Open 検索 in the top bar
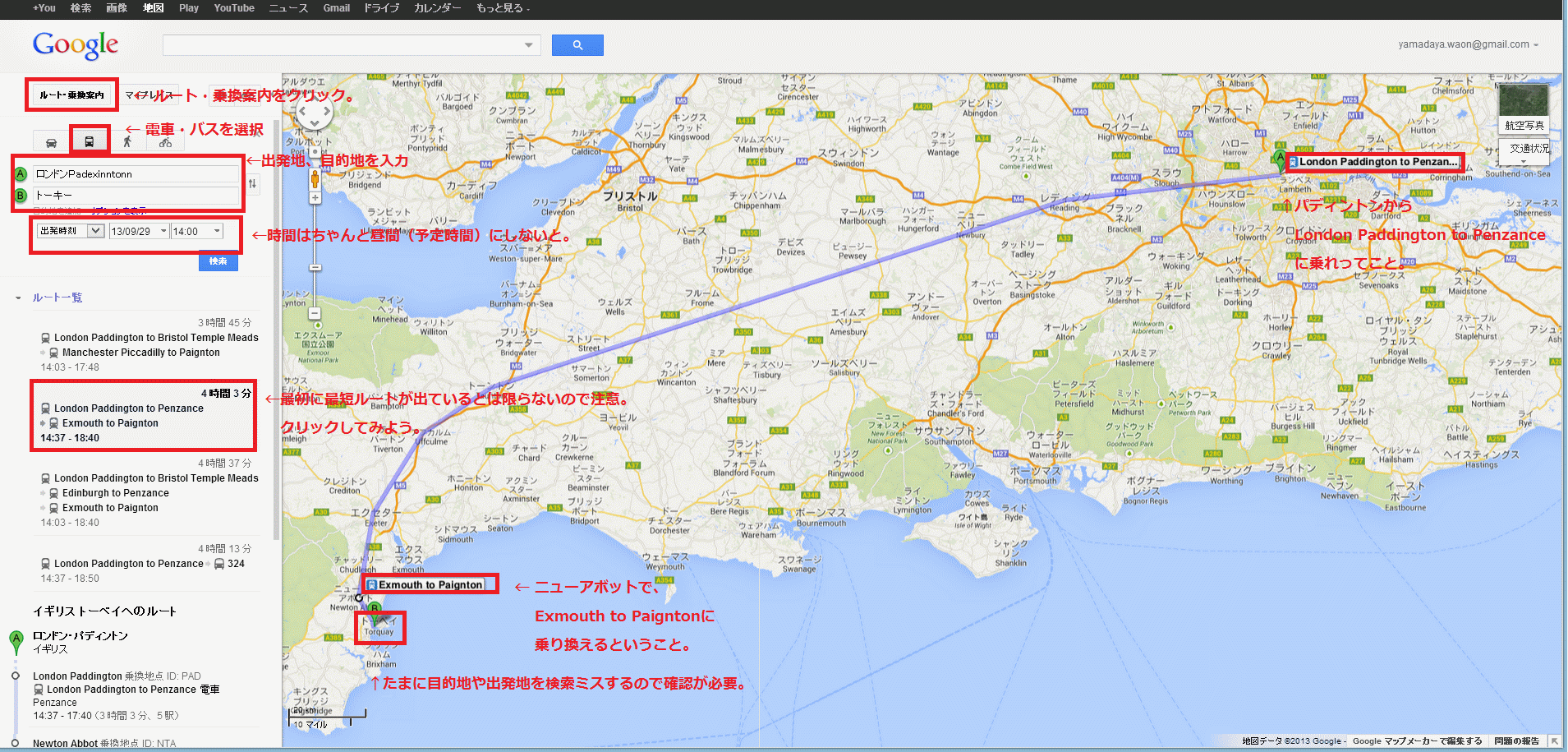 point(80,8)
